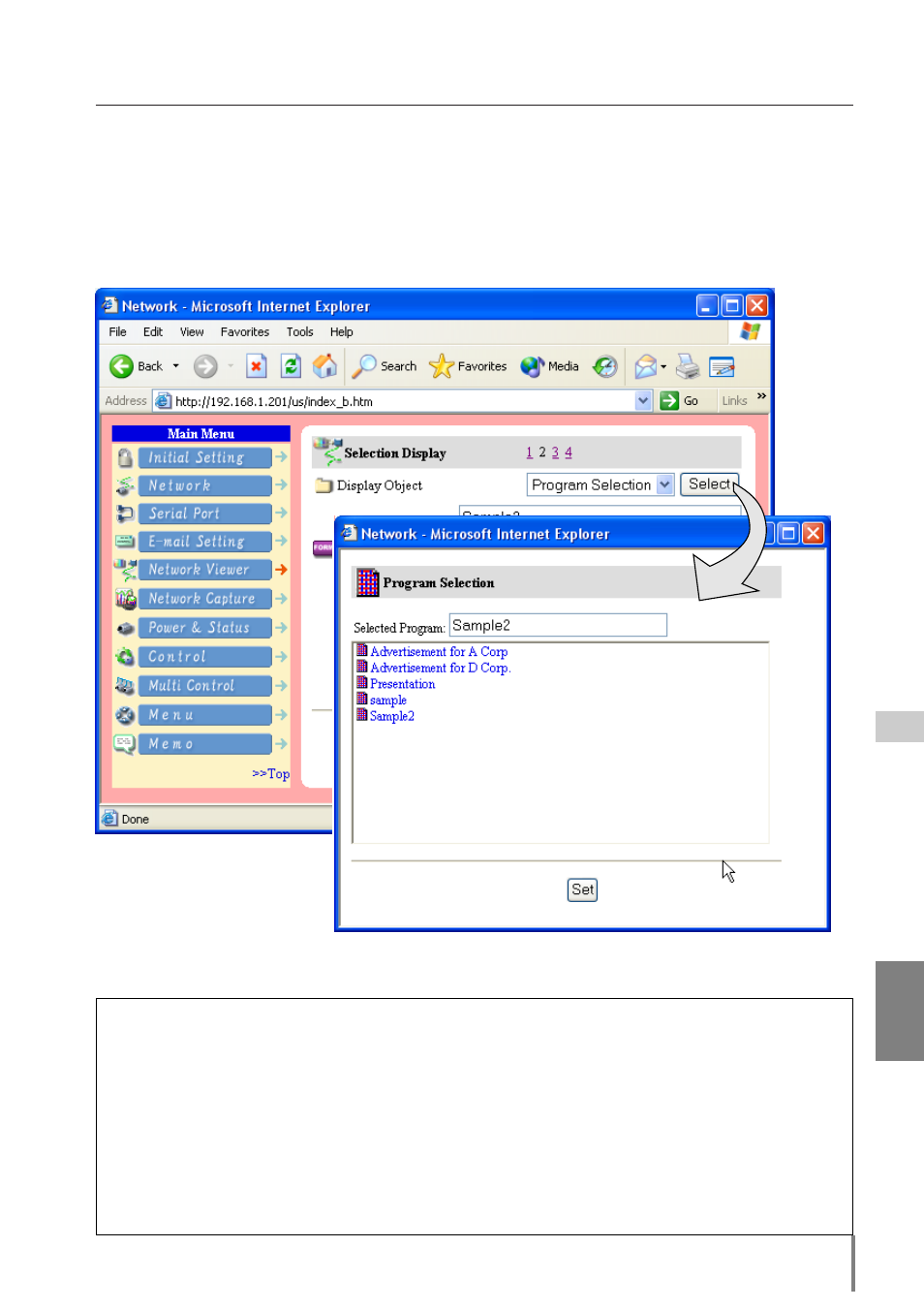Select the Presentation program

(403, 684)
